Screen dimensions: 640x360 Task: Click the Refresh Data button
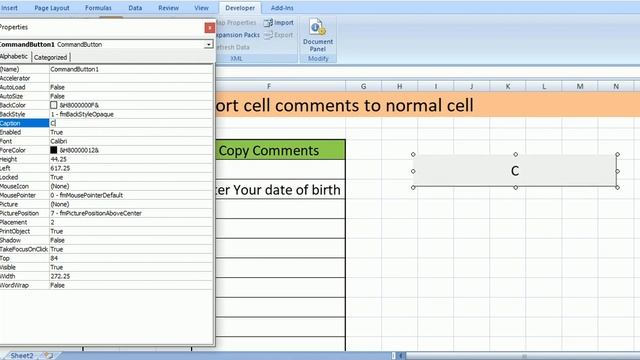click(x=233, y=47)
